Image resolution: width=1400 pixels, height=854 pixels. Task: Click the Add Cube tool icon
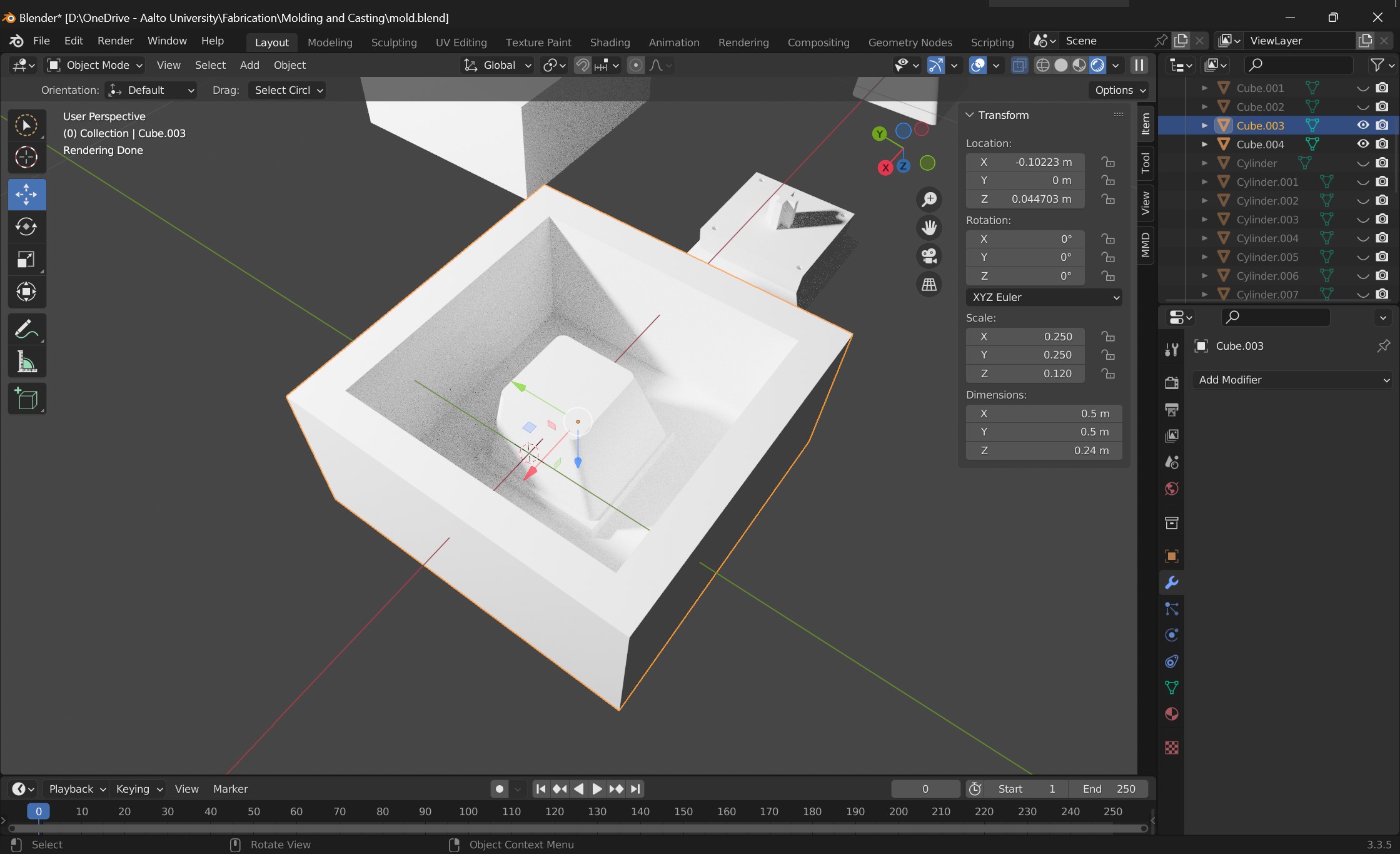(26, 399)
